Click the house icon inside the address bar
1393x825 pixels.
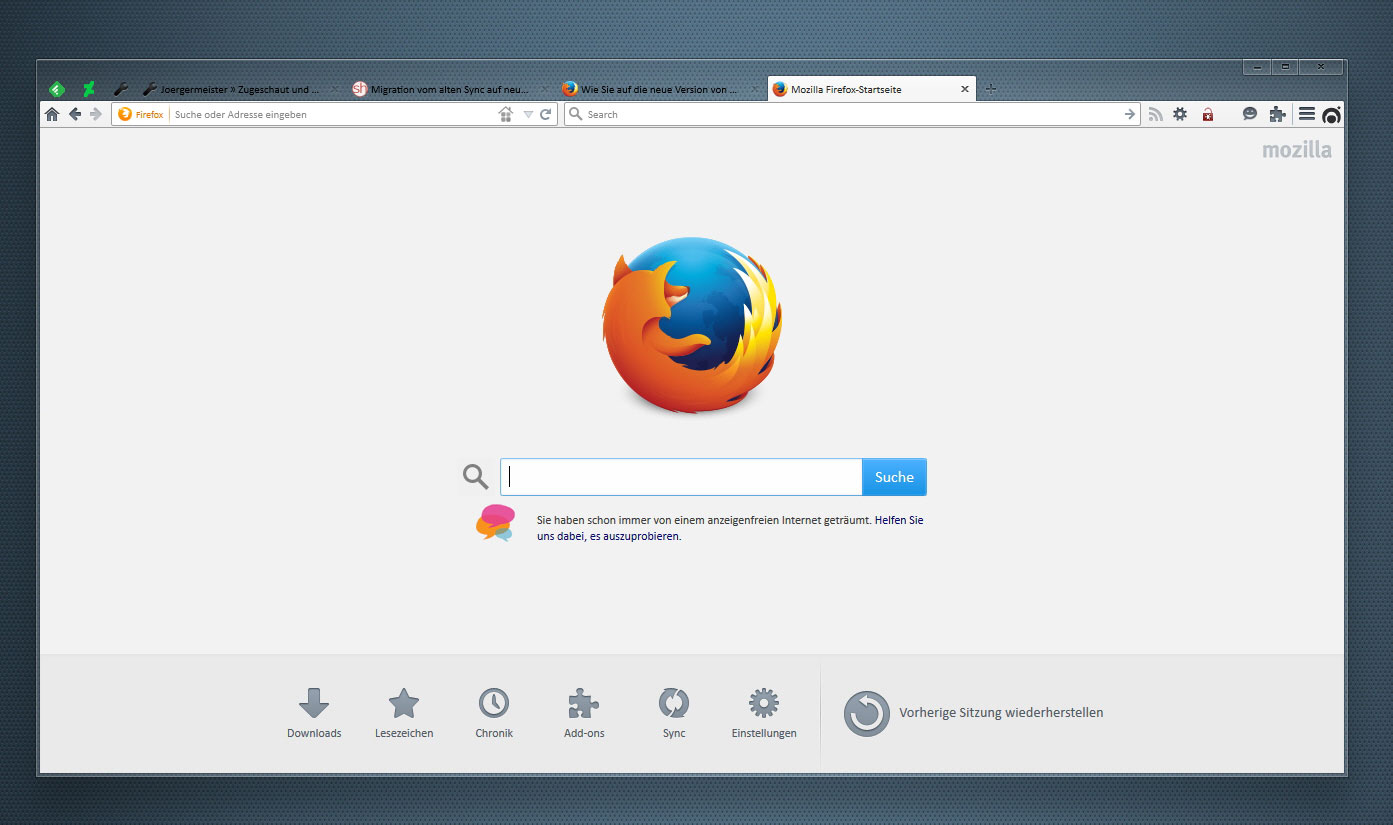coord(506,114)
